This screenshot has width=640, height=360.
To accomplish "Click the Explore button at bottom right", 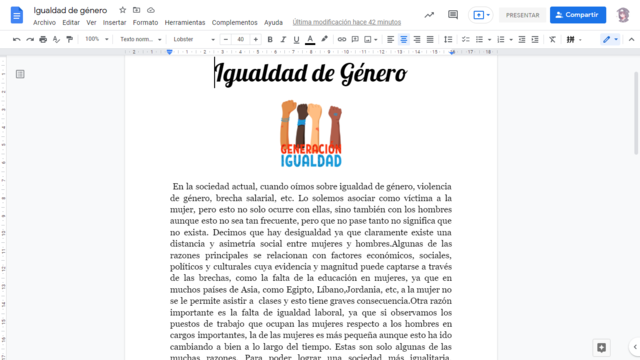I will tap(602, 347).
